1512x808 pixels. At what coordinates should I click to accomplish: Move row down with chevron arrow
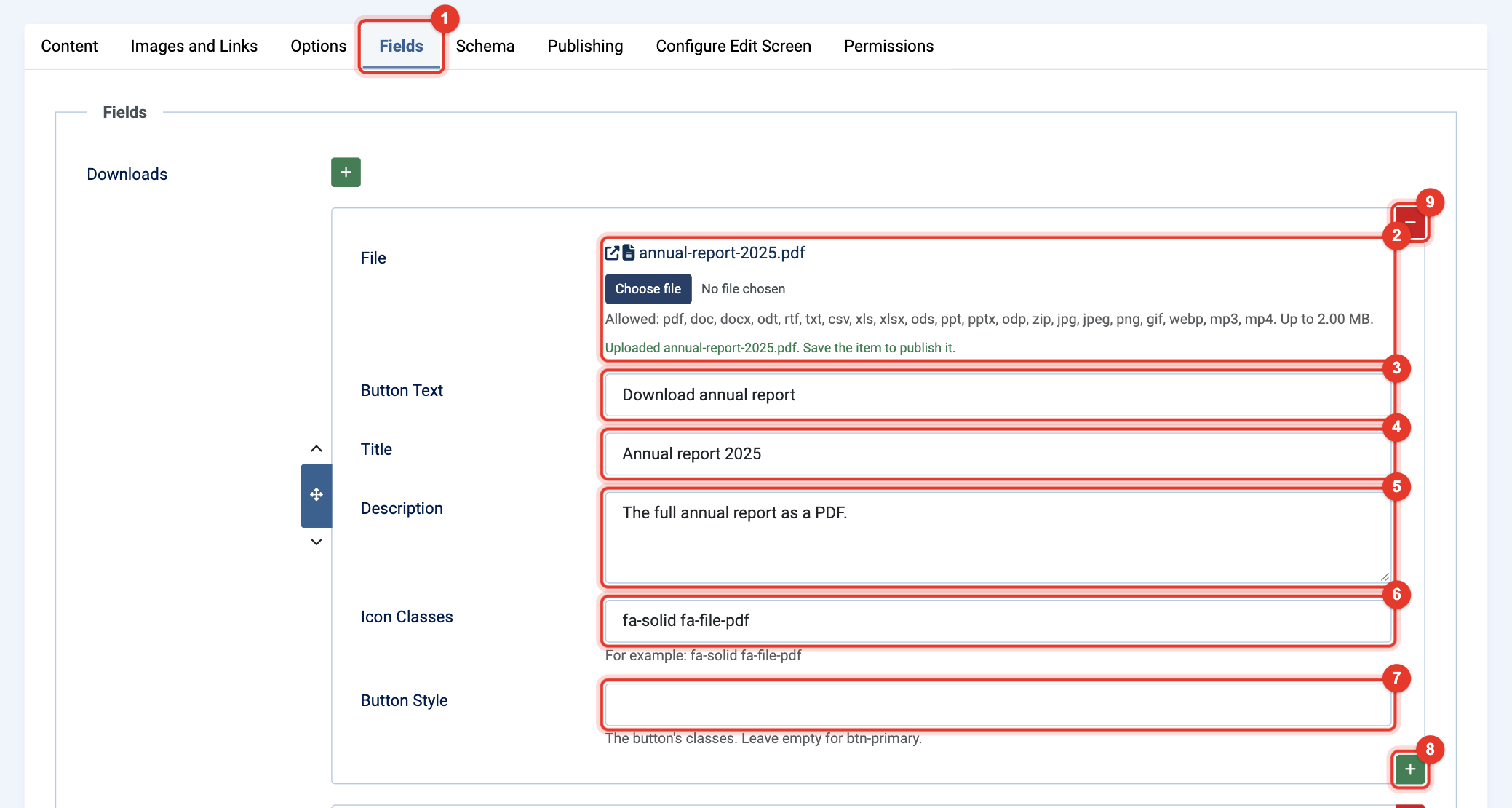click(317, 542)
